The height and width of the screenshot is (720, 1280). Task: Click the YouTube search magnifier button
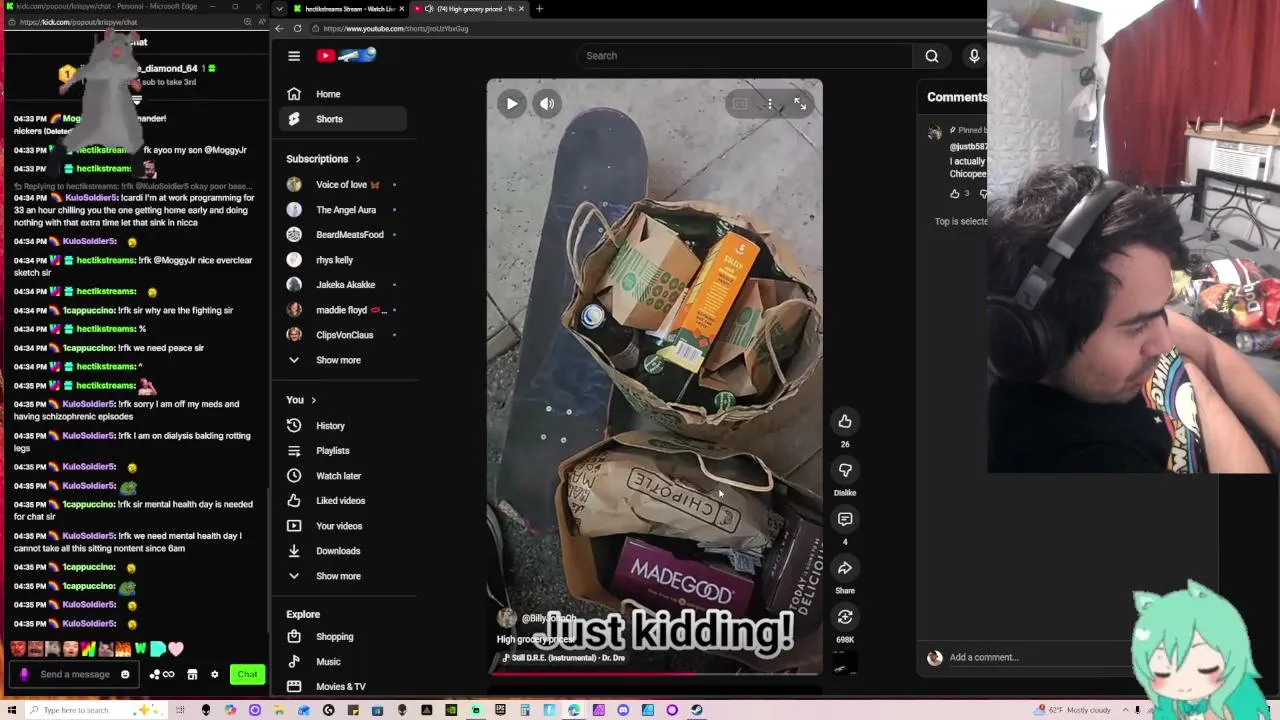(x=932, y=56)
